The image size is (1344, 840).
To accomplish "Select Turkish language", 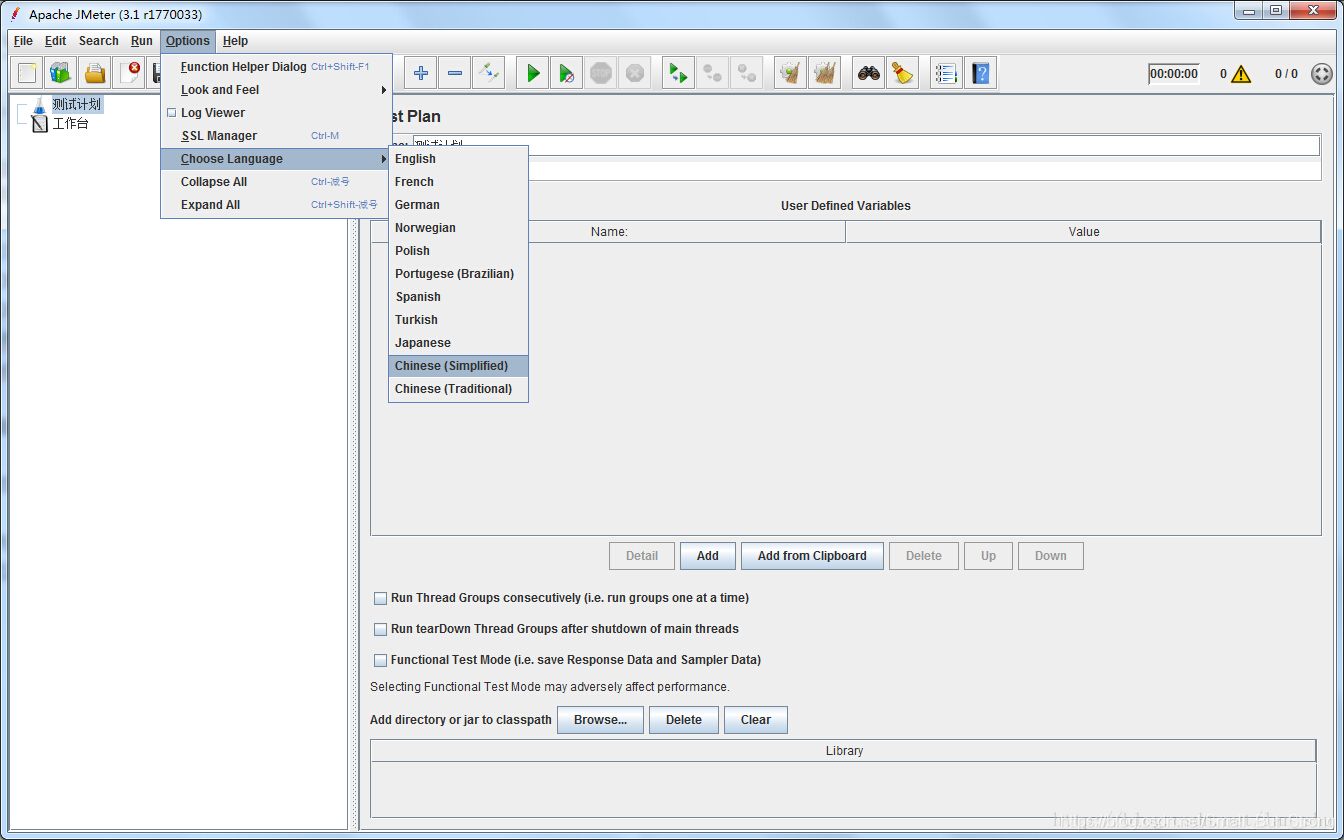I will point(458,320).
